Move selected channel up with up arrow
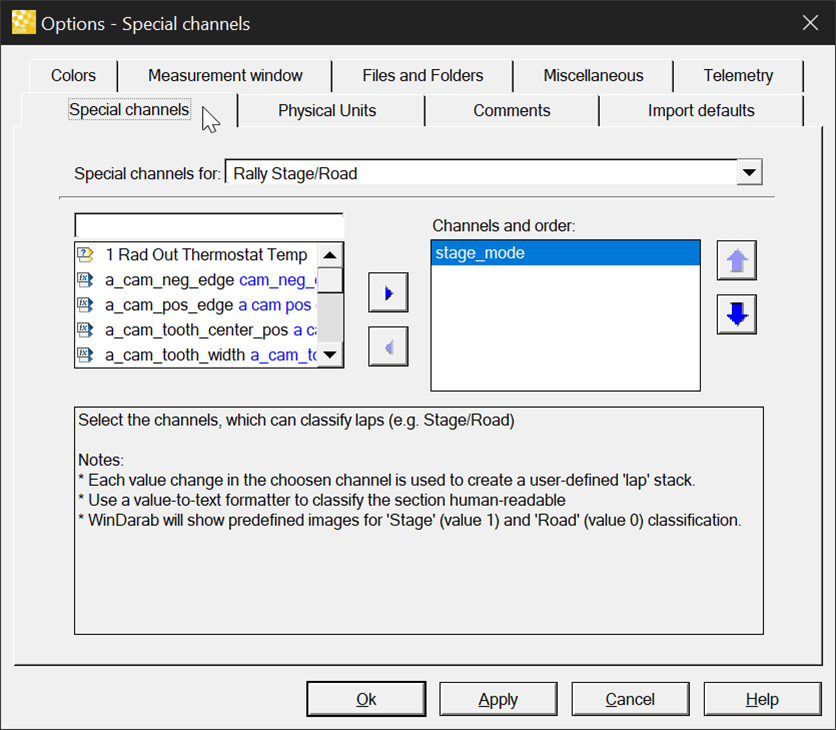 (x=736, y=260)
